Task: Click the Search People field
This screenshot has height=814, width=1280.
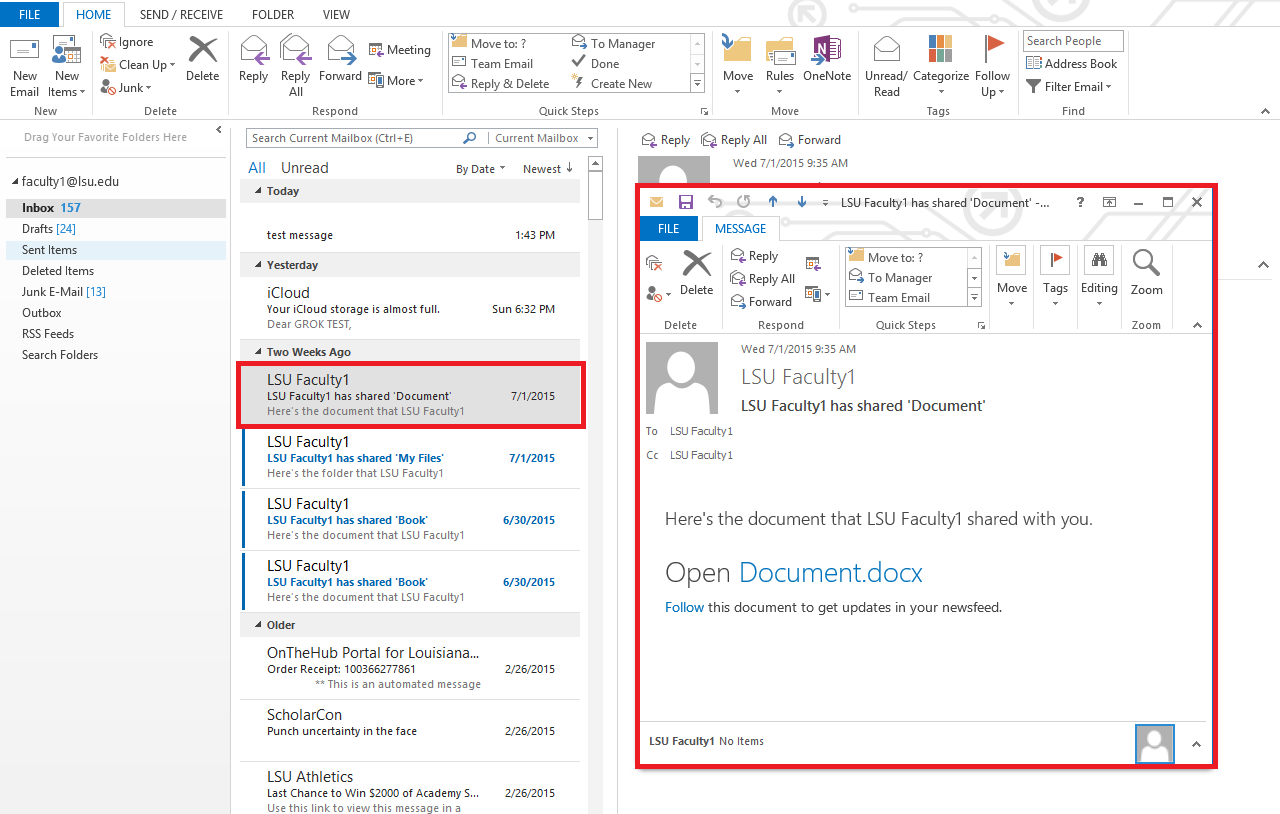Action: [1073, 41]
